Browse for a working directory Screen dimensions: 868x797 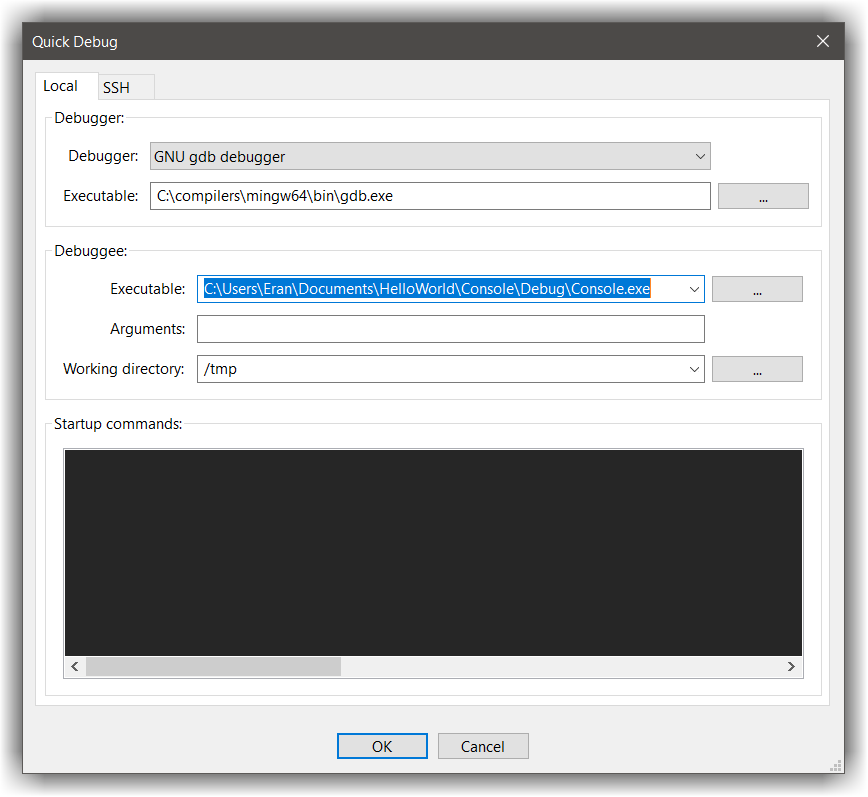(x=757, y=369)
